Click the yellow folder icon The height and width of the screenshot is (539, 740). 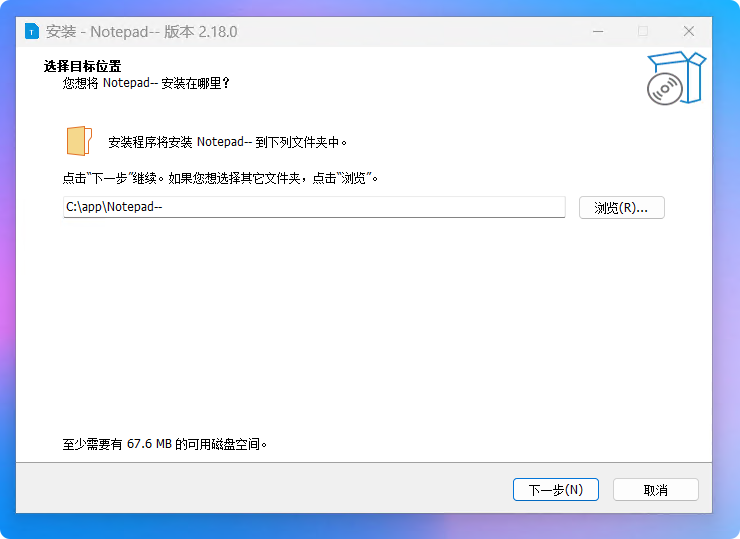tap(79, 141)
